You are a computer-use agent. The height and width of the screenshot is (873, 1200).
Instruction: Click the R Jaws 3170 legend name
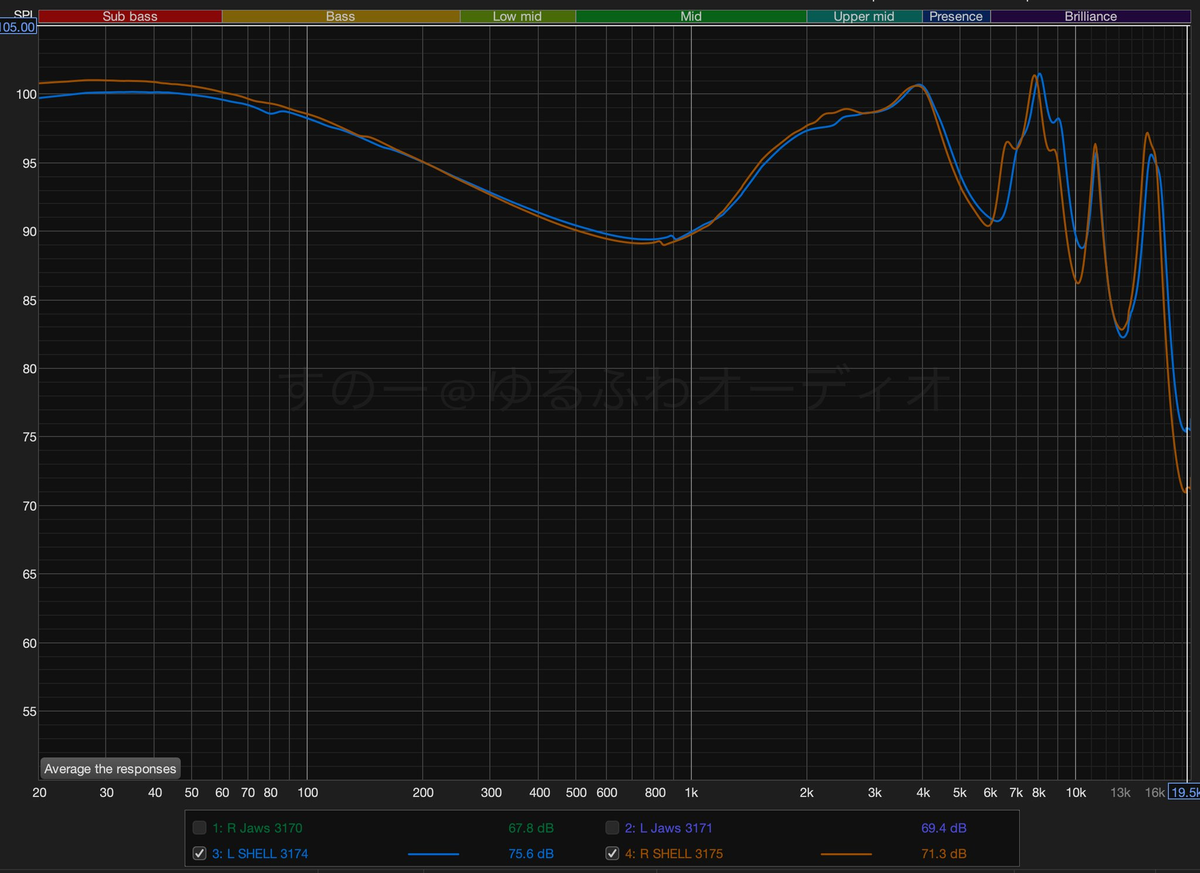pos(257,828)
